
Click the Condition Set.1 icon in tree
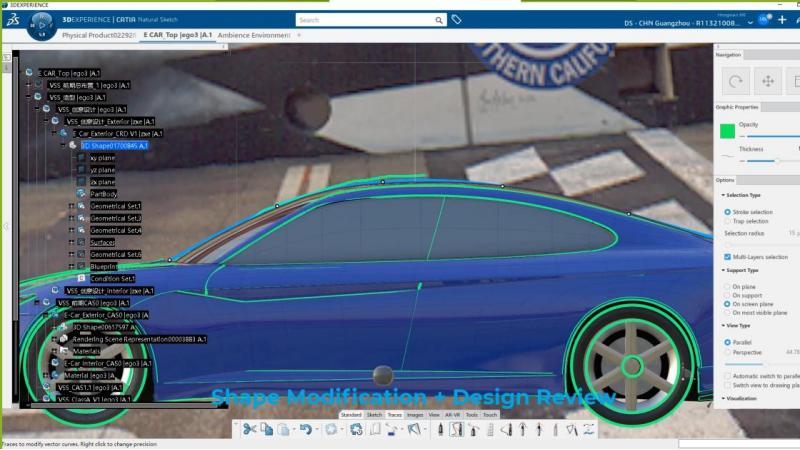[81, 278]
